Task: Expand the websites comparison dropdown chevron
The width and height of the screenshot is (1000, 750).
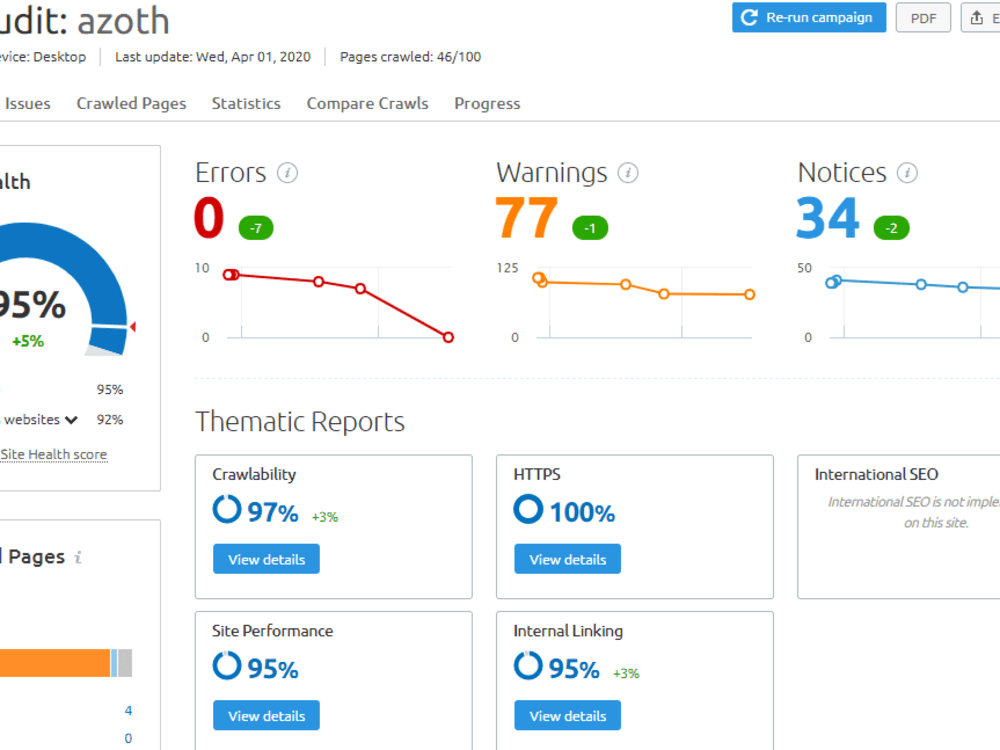Action: point(71,420)
